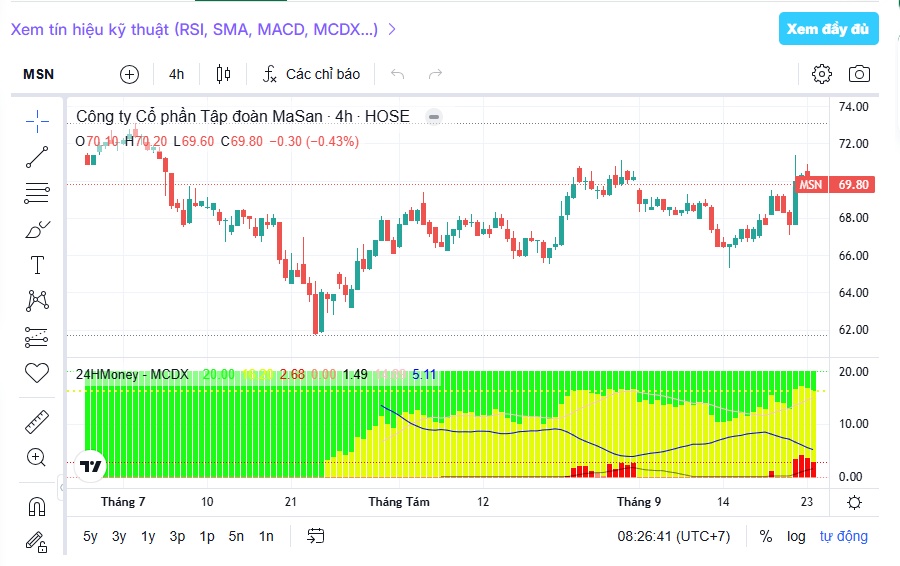Viewport: 900px width, 566px height.
Task: Click the 74.00 price scale label
Action: 854,107
